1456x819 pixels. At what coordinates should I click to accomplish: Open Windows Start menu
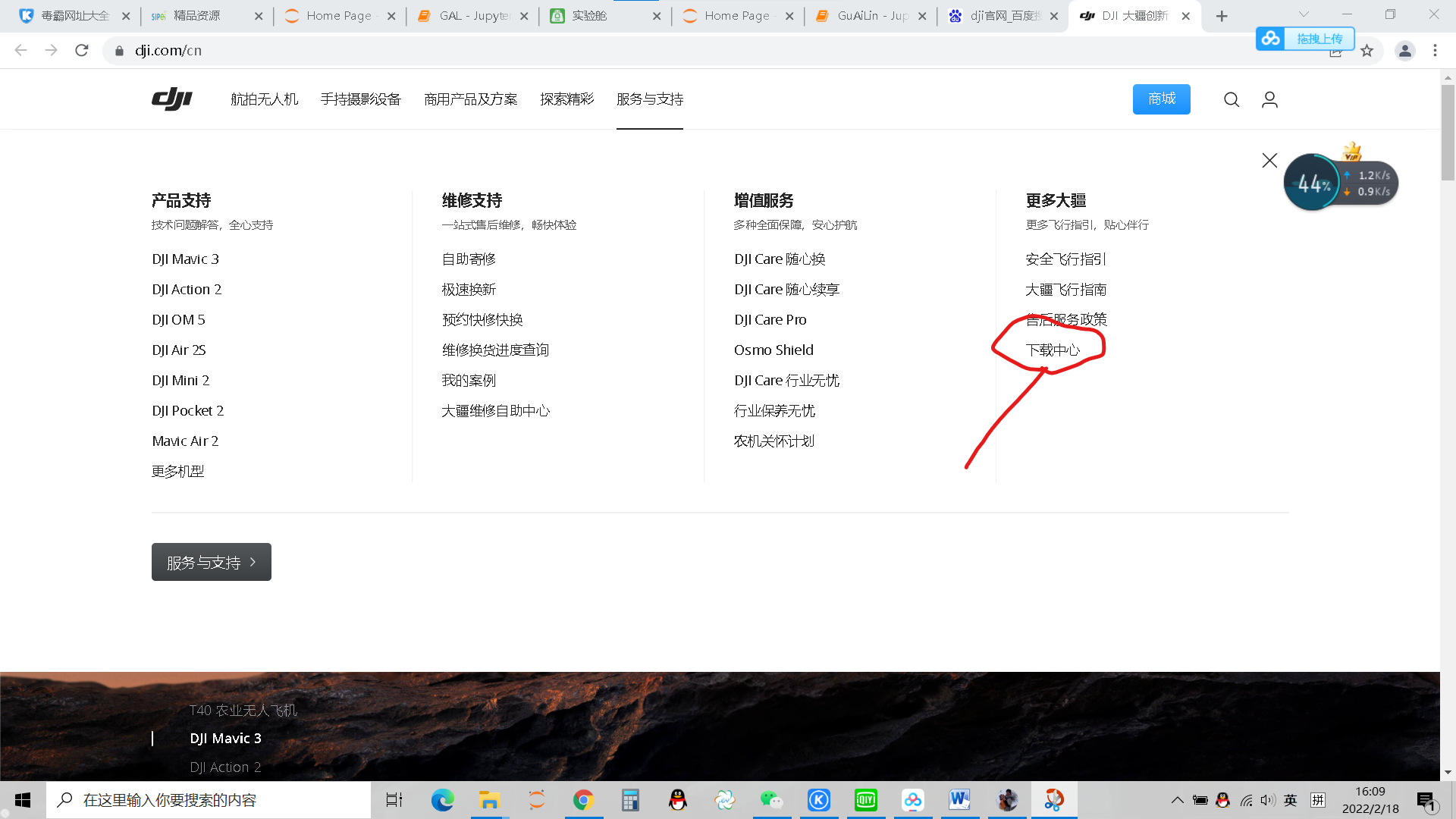pyautogui.click(x=23, y=800)
